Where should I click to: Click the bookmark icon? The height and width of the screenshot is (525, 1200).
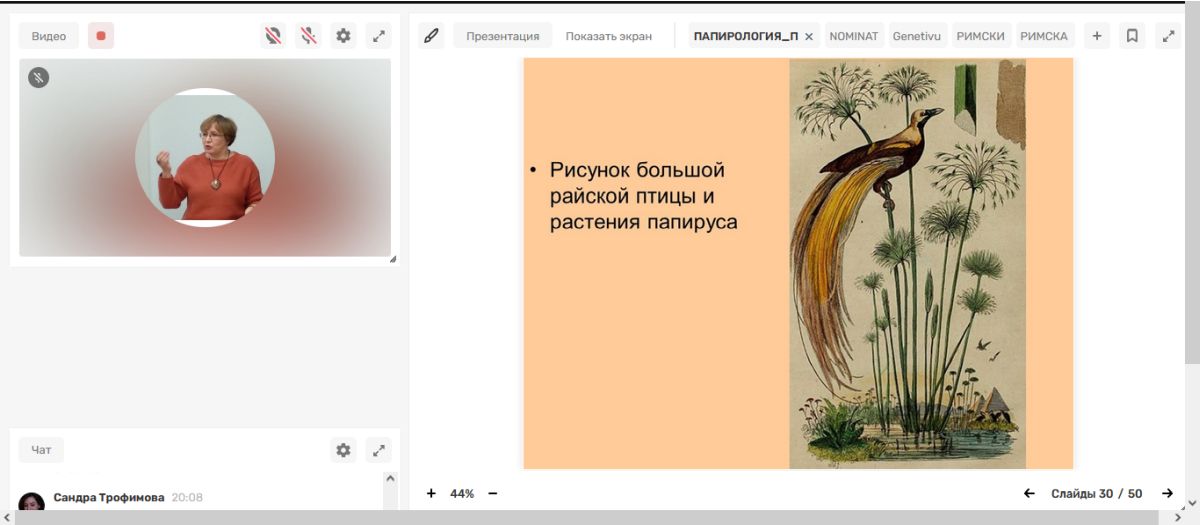point(1132,36)
